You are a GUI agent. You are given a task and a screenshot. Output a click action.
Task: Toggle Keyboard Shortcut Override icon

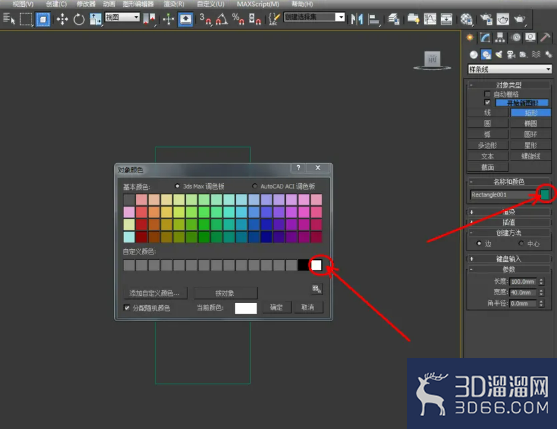[185, 19]
